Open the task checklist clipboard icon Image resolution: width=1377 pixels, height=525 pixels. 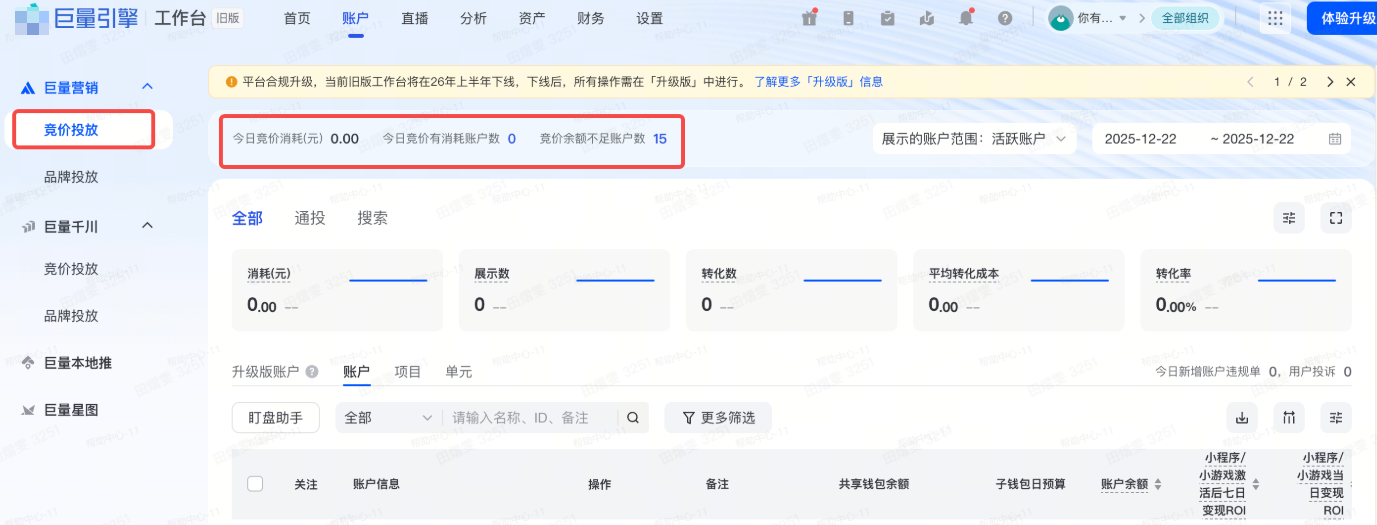tap(888, 18)
